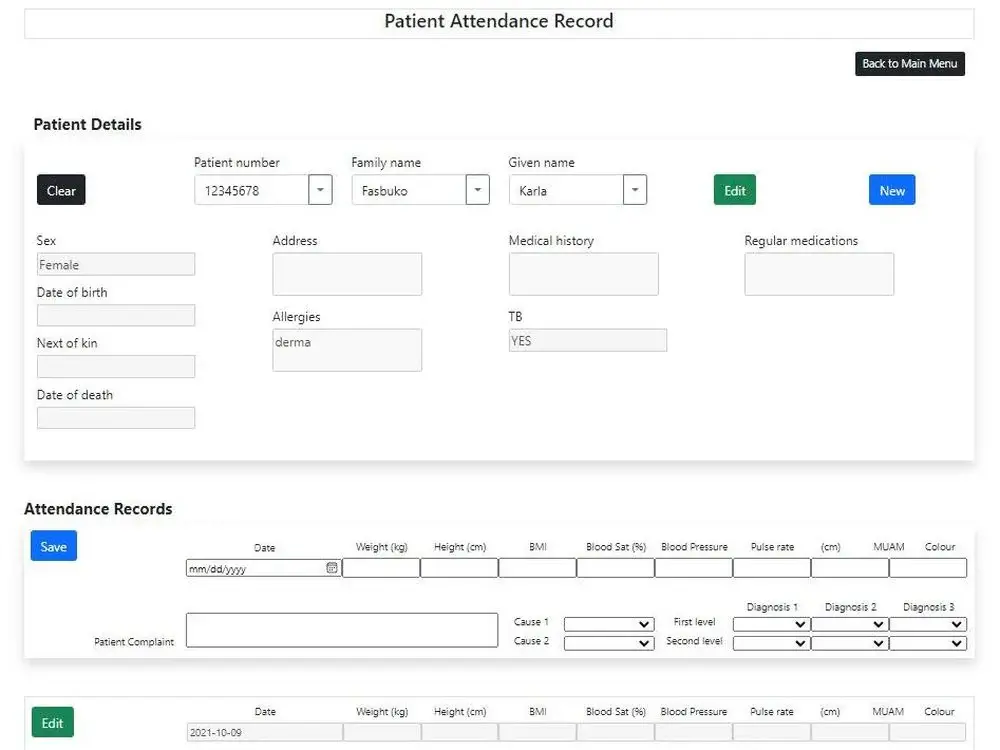Open Diagnosis 2 Second level dropdown
Image resolution: width=1000 pixels, height=750 pixels.
tap(849, 643)
